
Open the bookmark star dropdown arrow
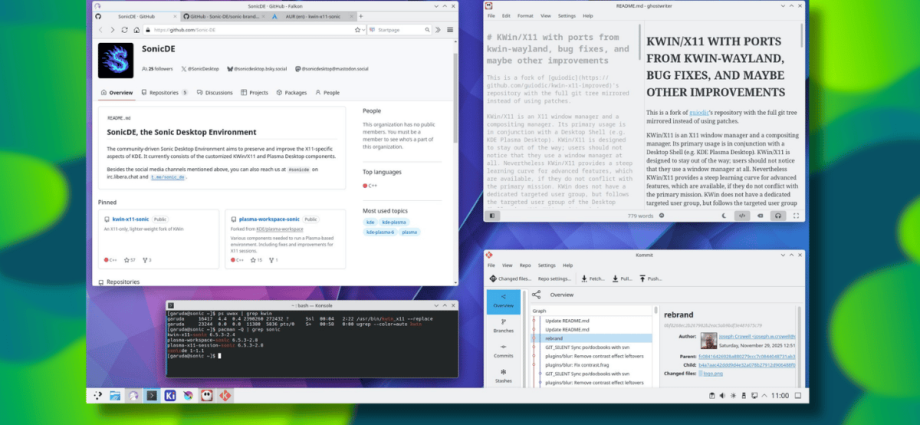(363, 30)
